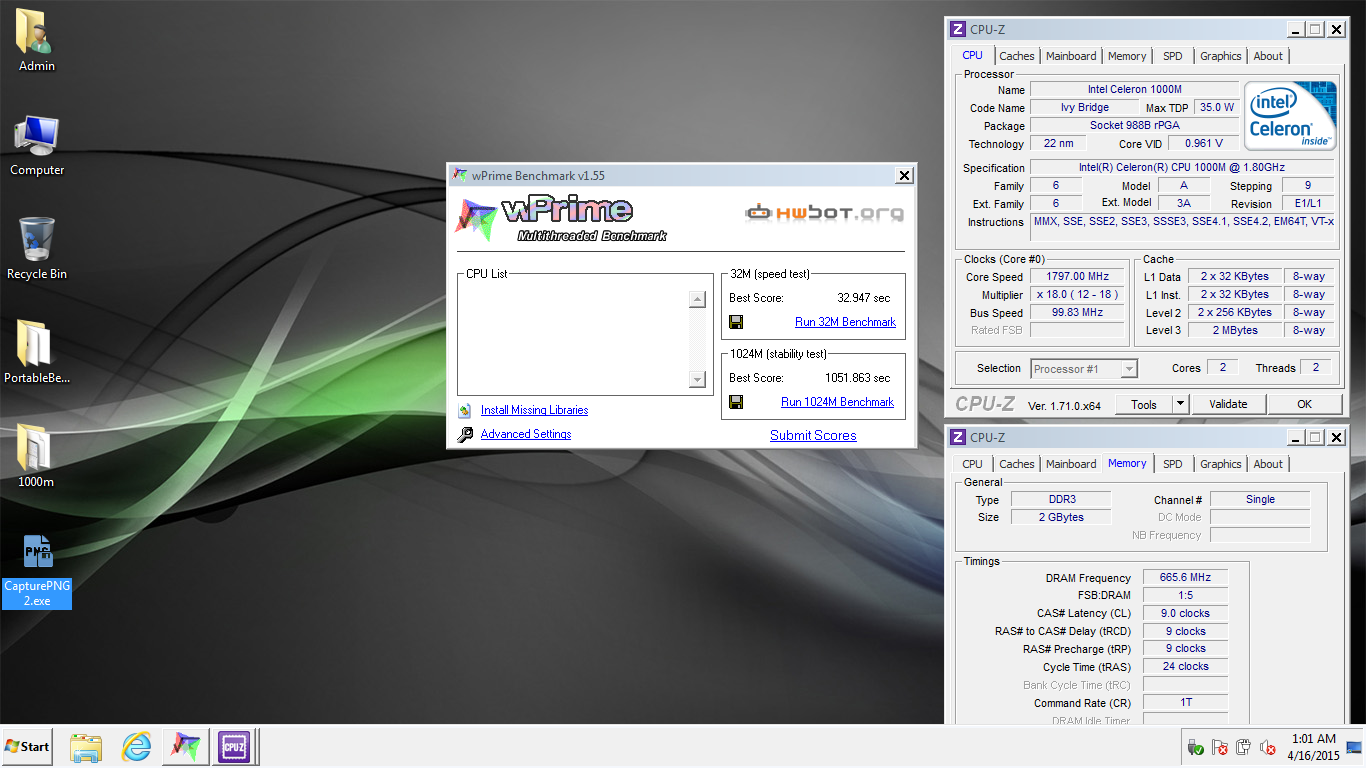The height and width of the screenshot is (768, 1366).
Task: Close the wPrime Benchmark window
Action: 904,175
